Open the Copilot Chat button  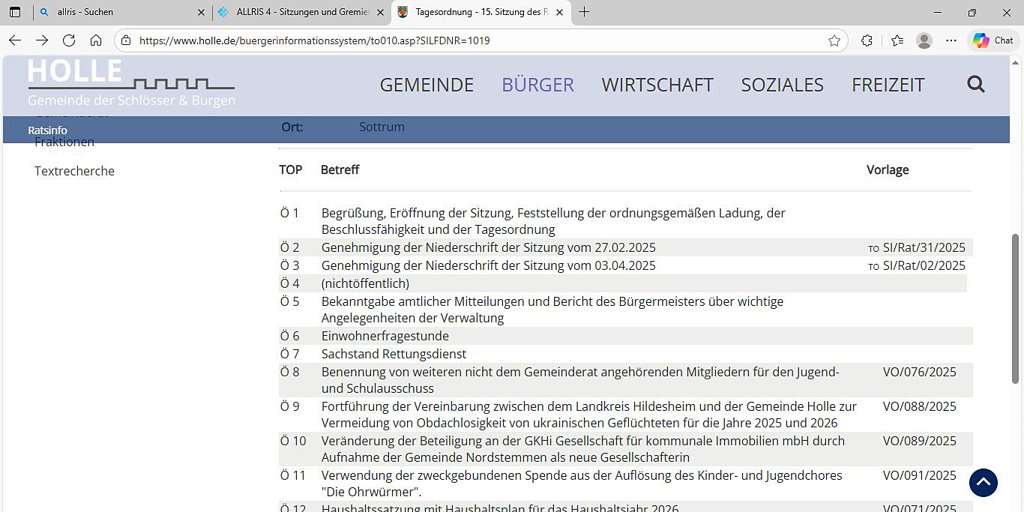(993, 41)
